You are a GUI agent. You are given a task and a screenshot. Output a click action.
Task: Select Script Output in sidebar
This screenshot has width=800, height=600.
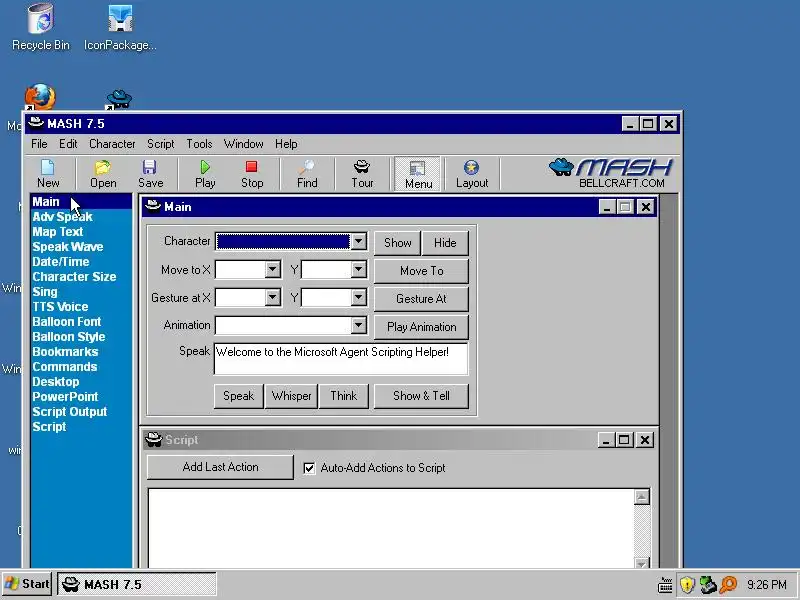tap(70, 412)
